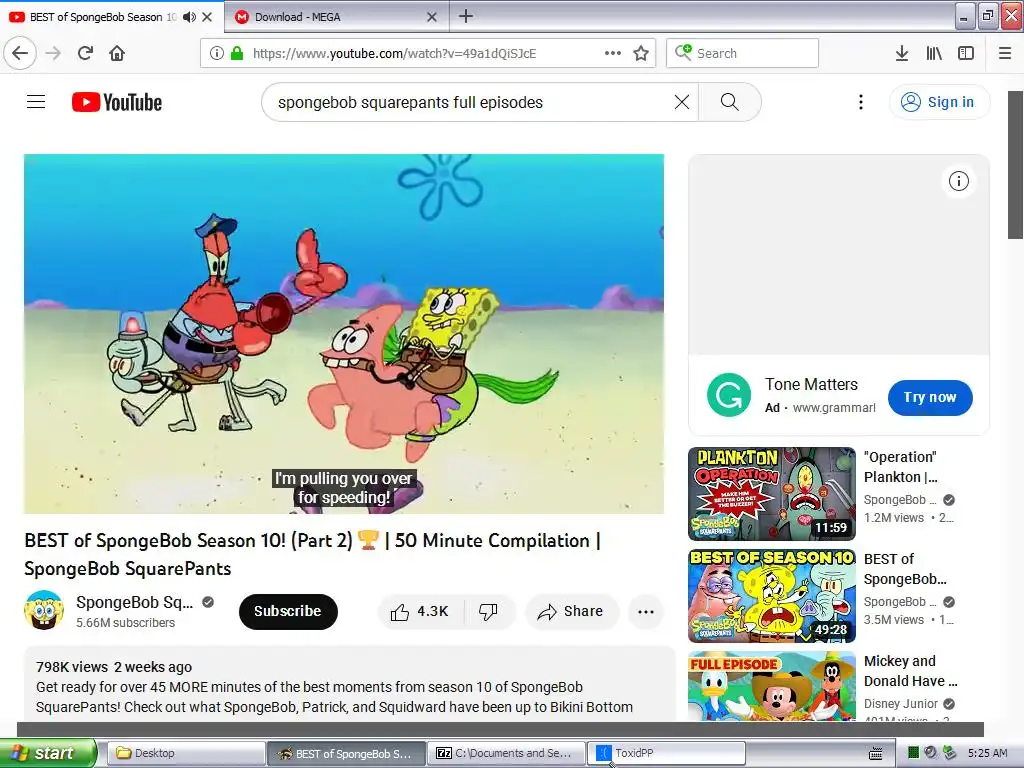Click "Operation" Plankton video title

[901, 467]
